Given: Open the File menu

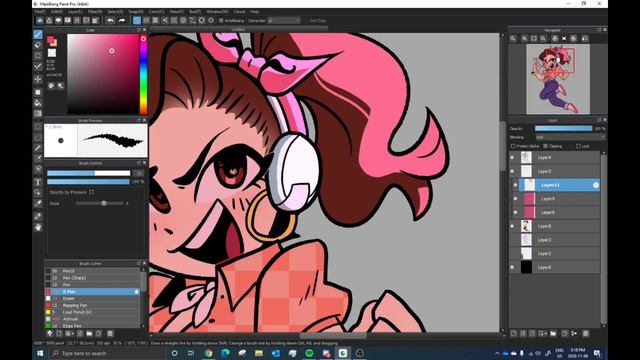Looking at the screenshot, I should [40, 12].
